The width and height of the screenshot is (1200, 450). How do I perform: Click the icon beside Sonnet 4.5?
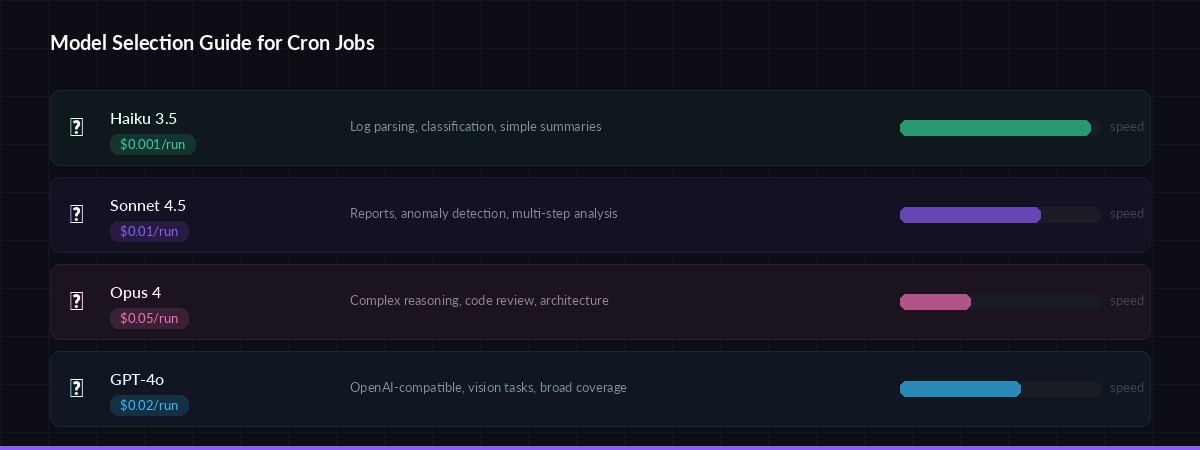click(77, 214)
